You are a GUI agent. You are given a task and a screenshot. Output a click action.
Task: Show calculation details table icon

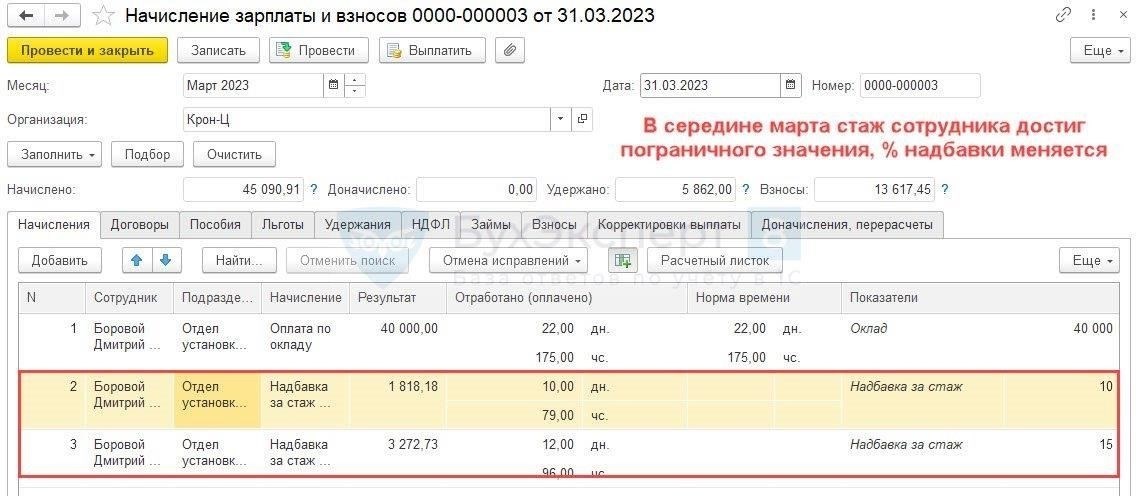[622, 261]
